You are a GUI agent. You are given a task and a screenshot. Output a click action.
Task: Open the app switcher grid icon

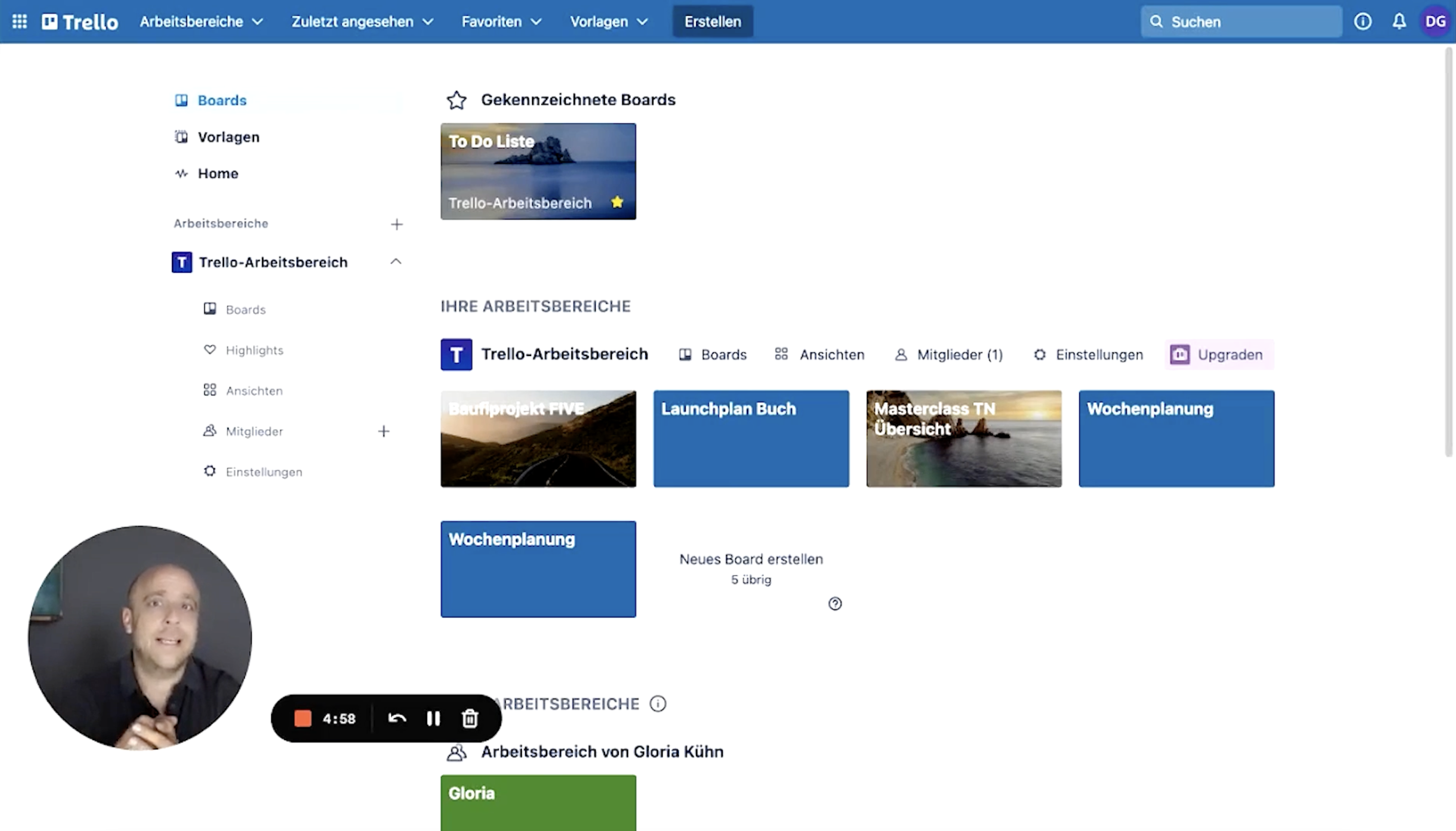click(x=20, y=22)
